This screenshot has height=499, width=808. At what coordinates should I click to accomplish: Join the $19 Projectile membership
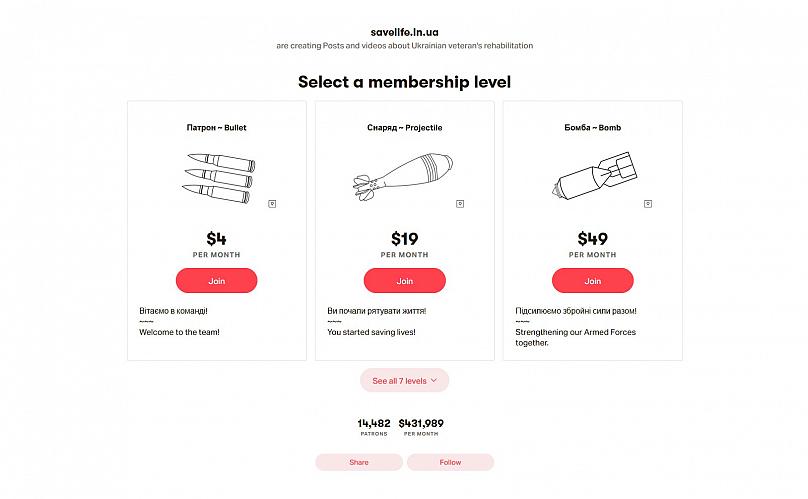[x=405, y=280]
